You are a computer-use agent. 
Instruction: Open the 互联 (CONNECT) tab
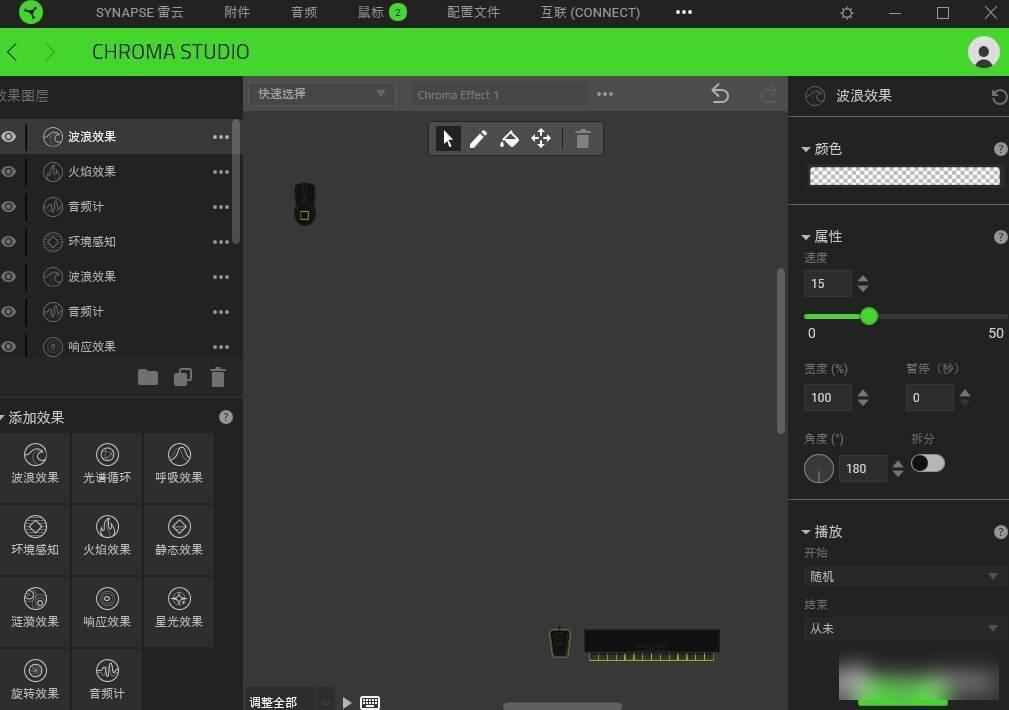pyautogui.click(x=590, y=12)
